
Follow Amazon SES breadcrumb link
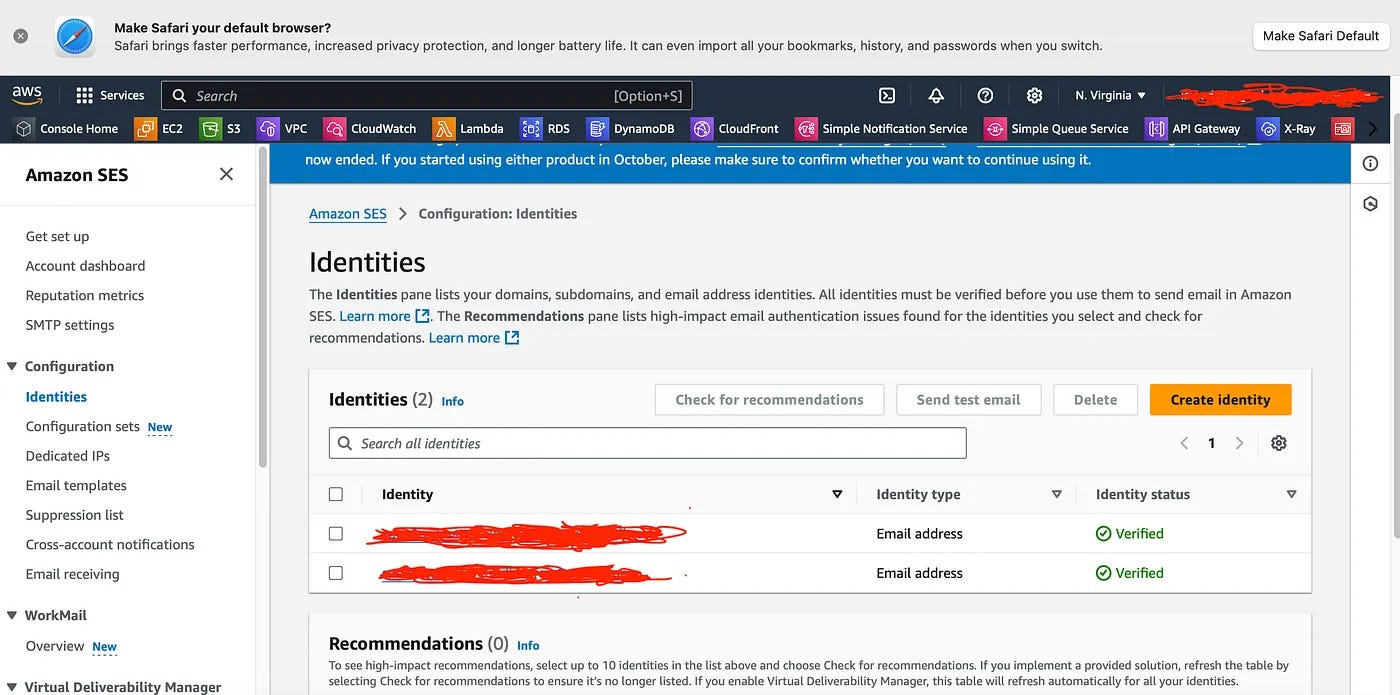pos(347,213)
